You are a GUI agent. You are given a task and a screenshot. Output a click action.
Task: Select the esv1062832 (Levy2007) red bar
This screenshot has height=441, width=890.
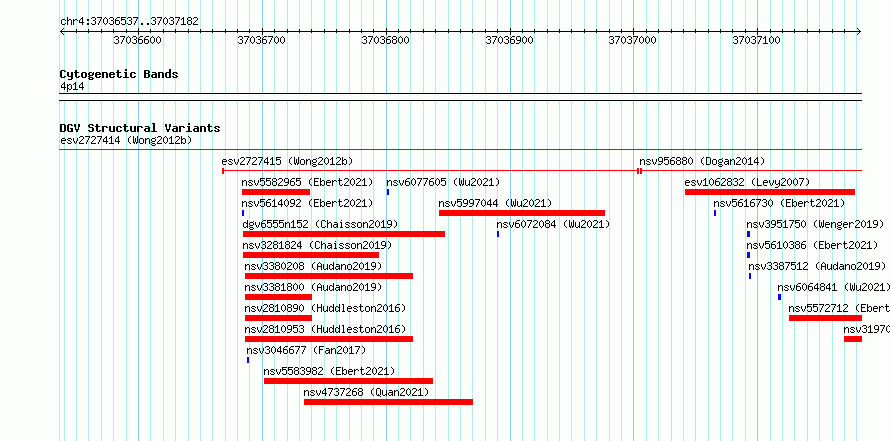coord(770,192)
